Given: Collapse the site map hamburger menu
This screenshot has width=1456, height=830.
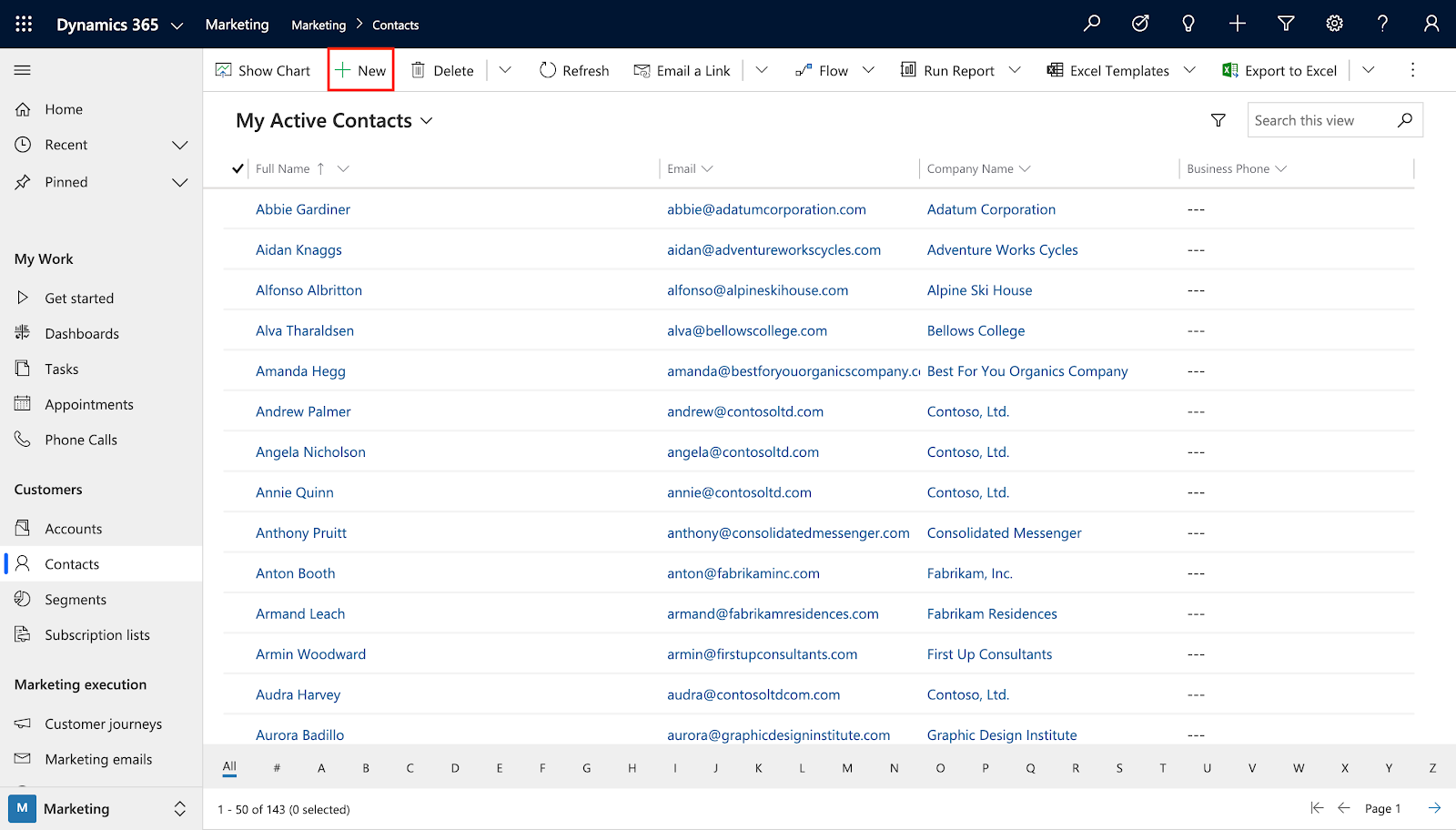Looking at the screenshot, I should (23, 70).
